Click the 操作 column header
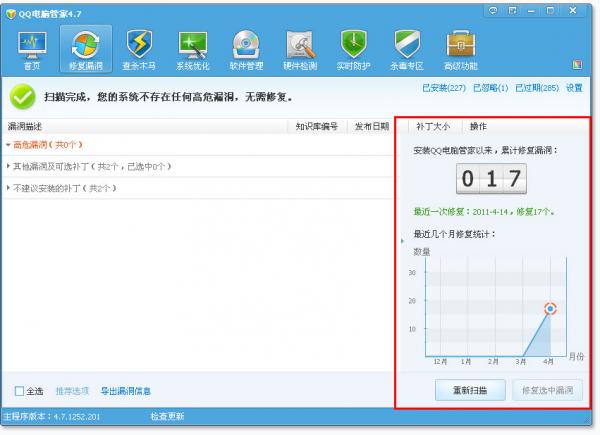 pyautogui.click(x=478, y=126)
